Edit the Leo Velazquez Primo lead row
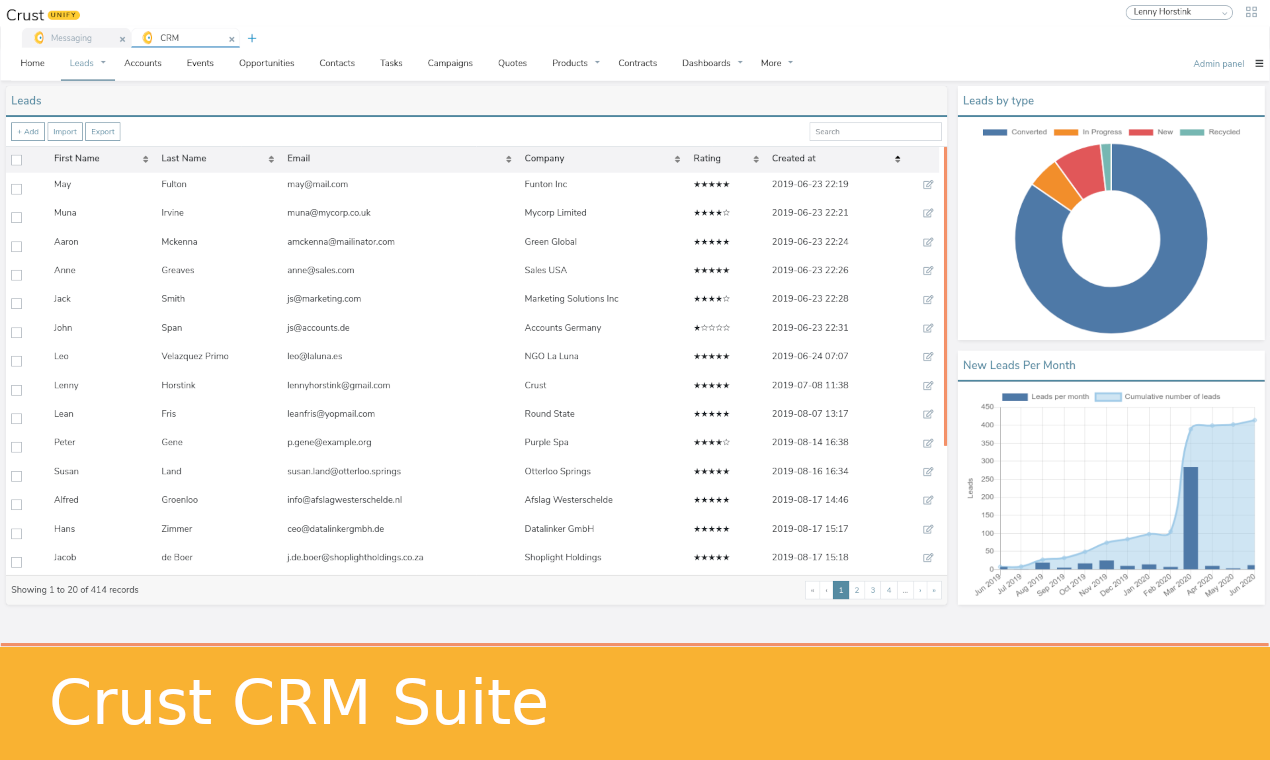This screenshot has width=1270, height=760. 928,356
